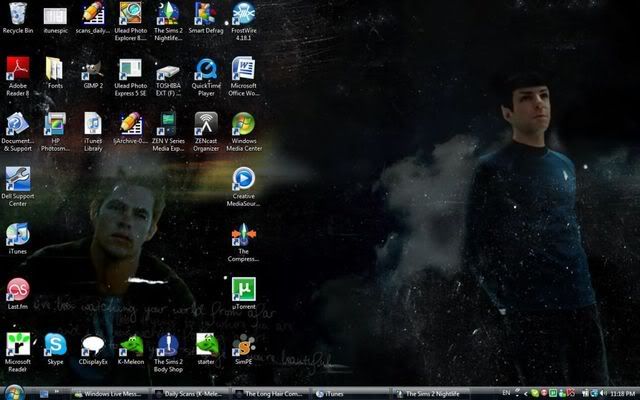
Task: Click the EN language indicator
Action: (507, 393)
